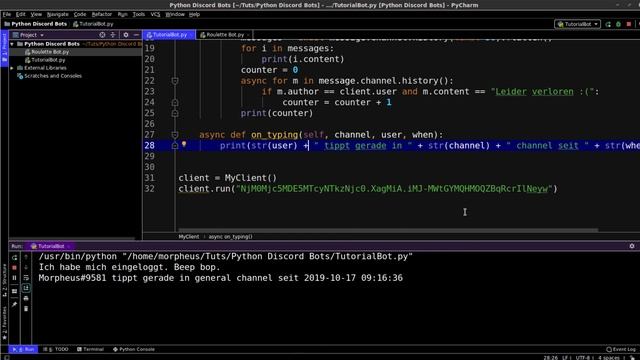Screen dimensions: 640x360
Task: Open the Window menu
Action: tap(175, 14)
